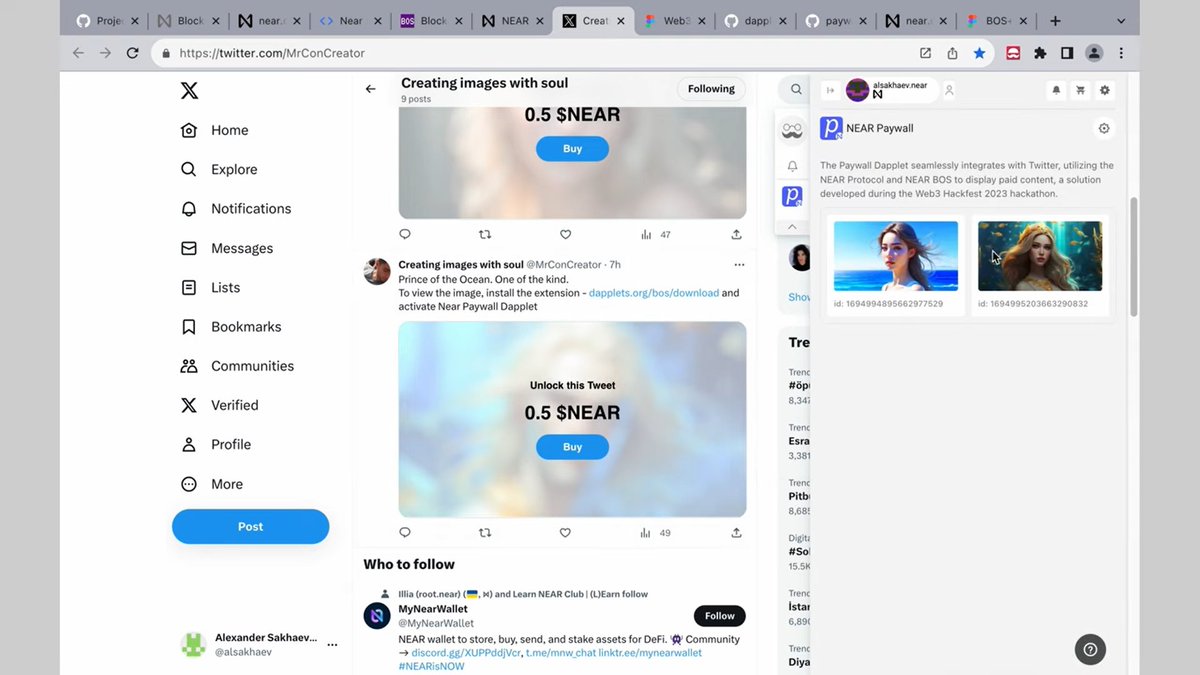This screenshot has height=675, width=1200.
Task: Open purchased image id 1694994895662977529
Action: click(x=896, y=257)
